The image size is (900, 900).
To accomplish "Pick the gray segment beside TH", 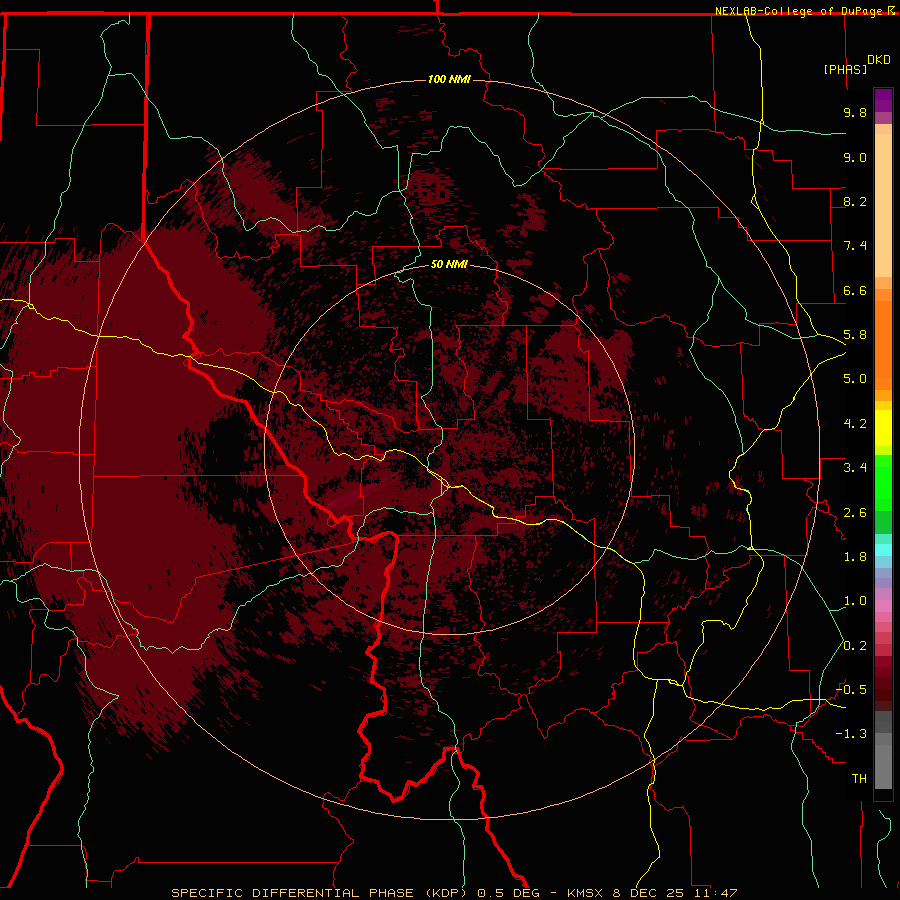I will pos(883,767).
